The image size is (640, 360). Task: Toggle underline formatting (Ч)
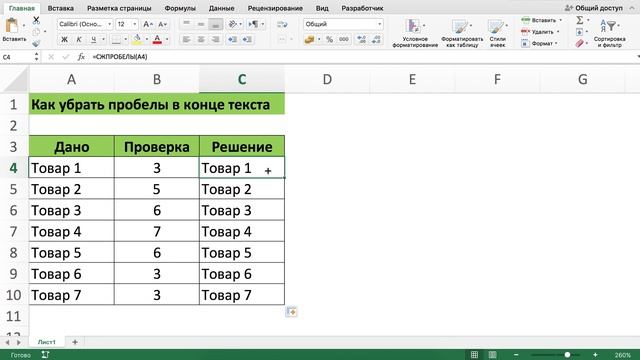click(x=93, y=40)
